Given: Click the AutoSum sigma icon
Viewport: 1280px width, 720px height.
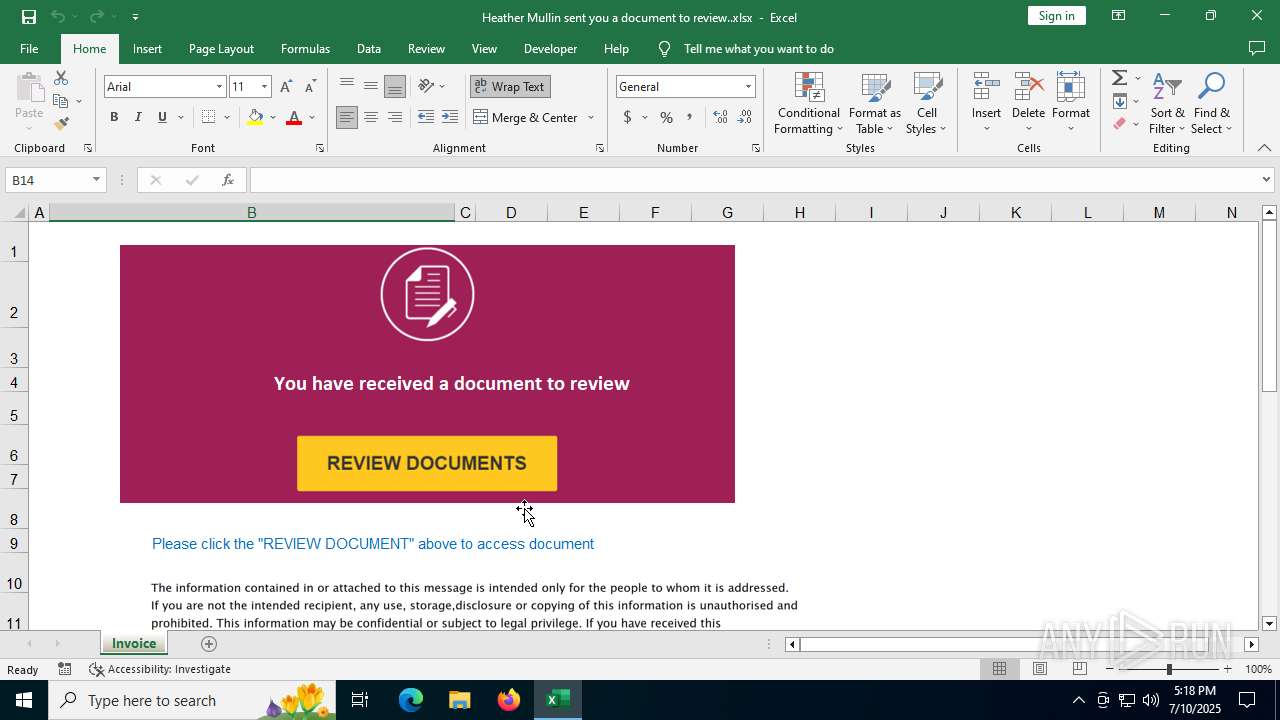Looking at the screenshot, I should (x=1120, y=78).
